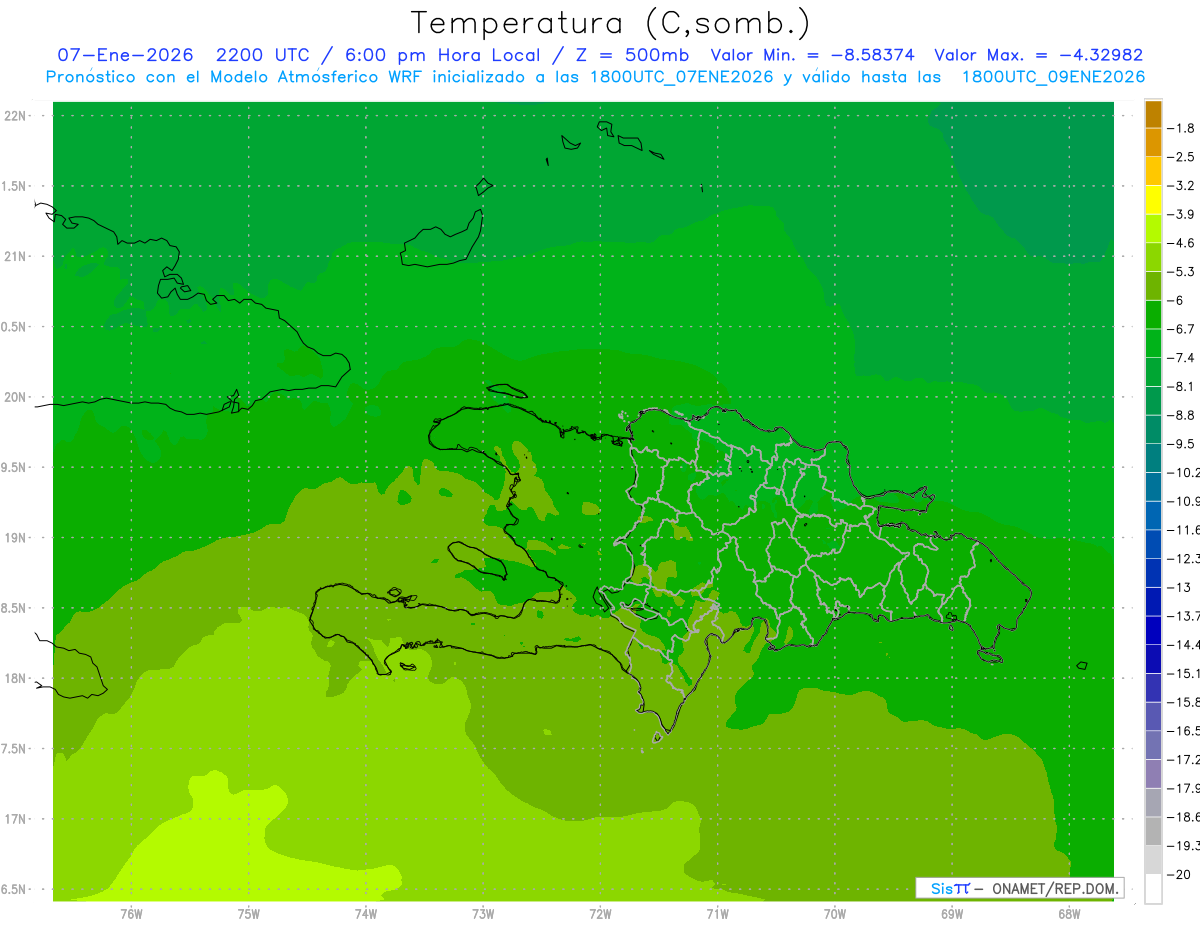Image resolution: width=1200 pixels, height=927 pixels.
Task: Click the "68W" longitude axis label
Action: click(x=1068, y=914)
